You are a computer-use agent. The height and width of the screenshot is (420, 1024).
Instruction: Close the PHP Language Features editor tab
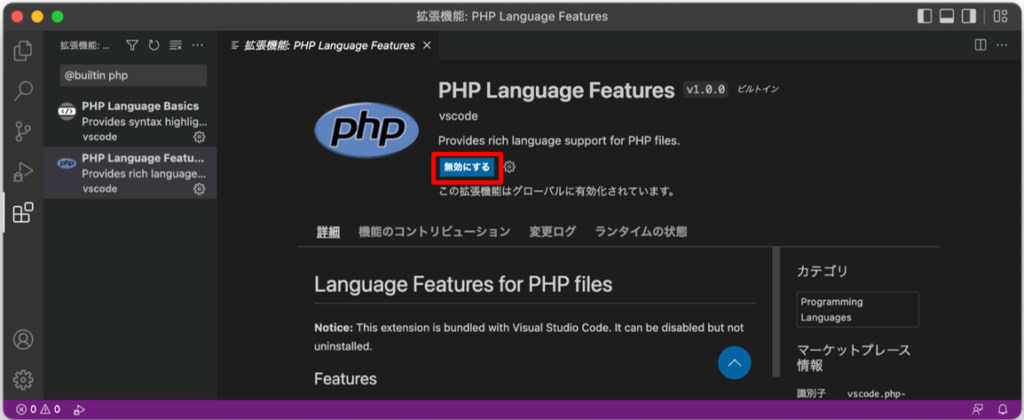tap(426, 46)
